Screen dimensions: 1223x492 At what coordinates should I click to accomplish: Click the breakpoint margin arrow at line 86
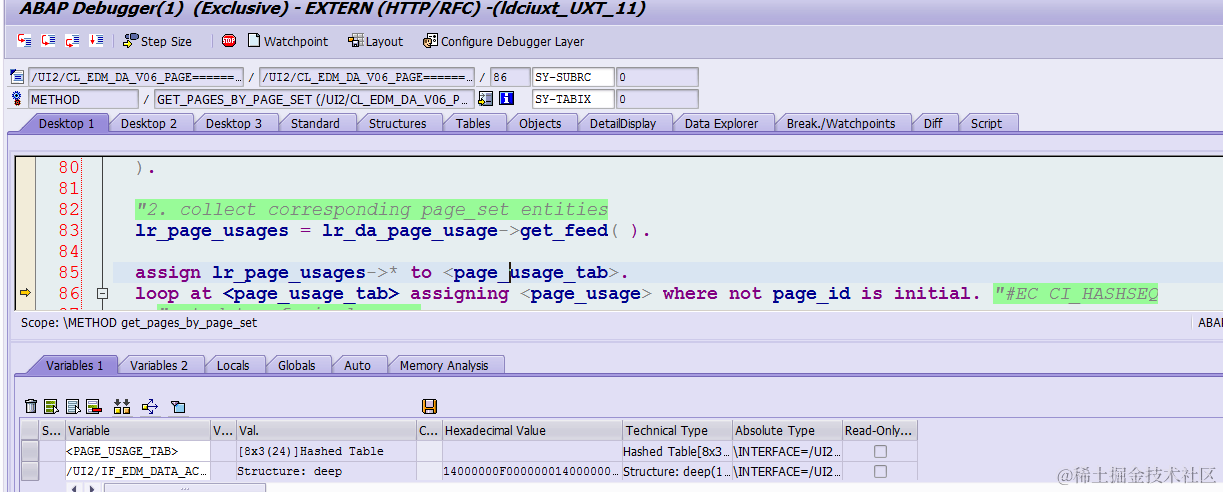[25, 294]
